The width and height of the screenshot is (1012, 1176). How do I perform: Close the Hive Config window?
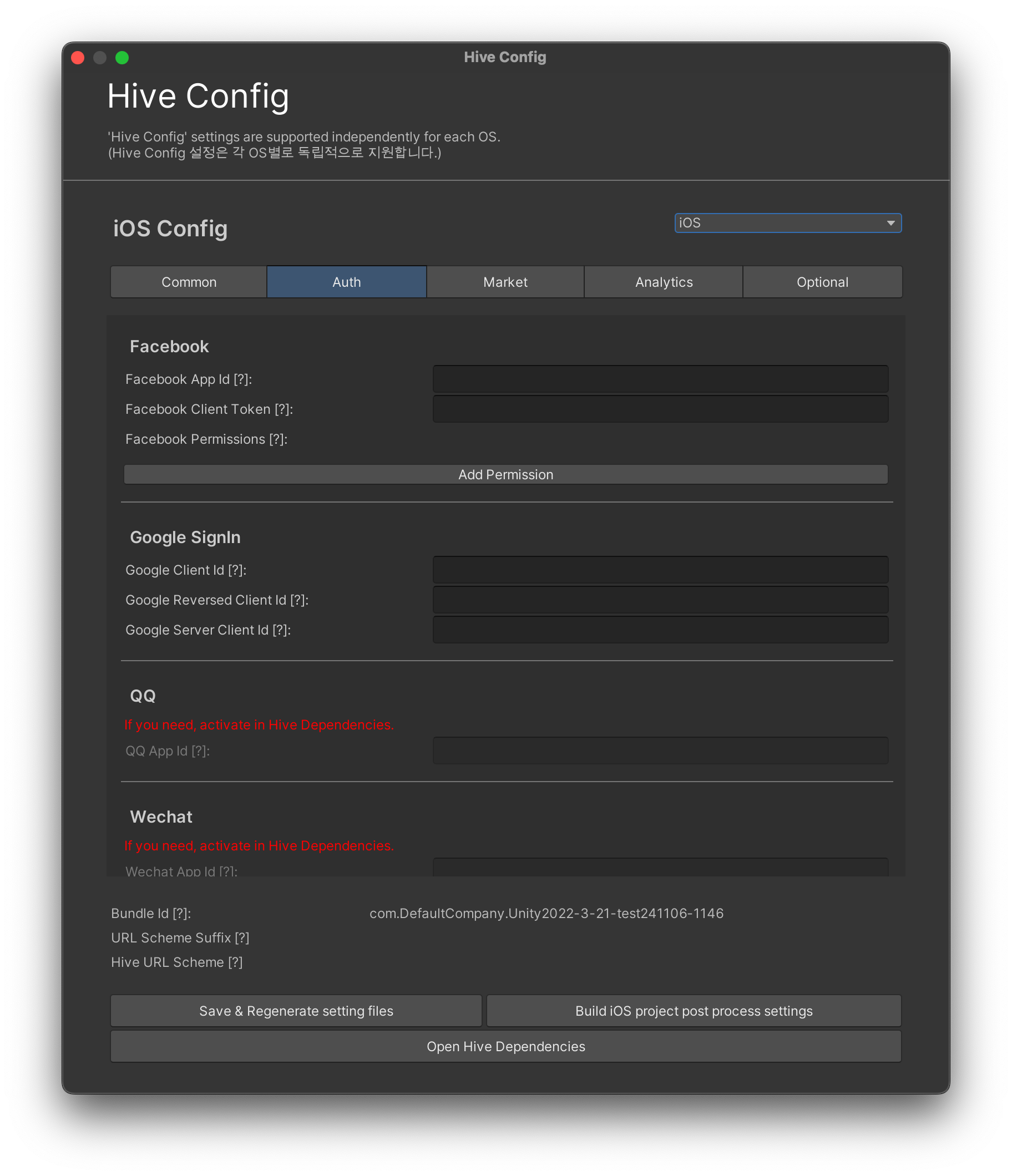(78, 58)
